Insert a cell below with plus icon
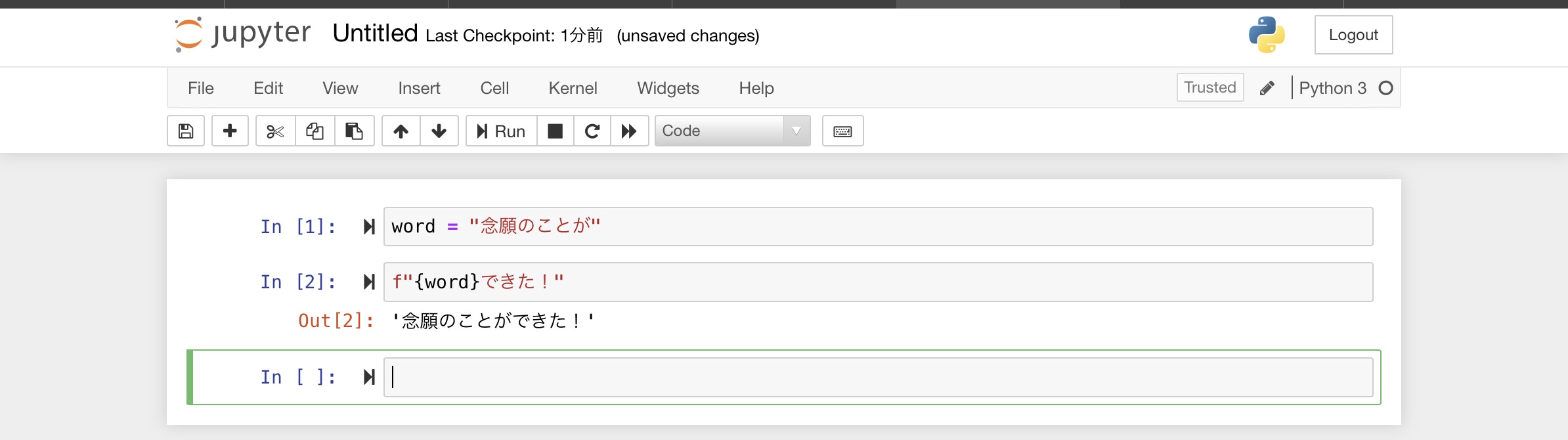 click(230, 131)
